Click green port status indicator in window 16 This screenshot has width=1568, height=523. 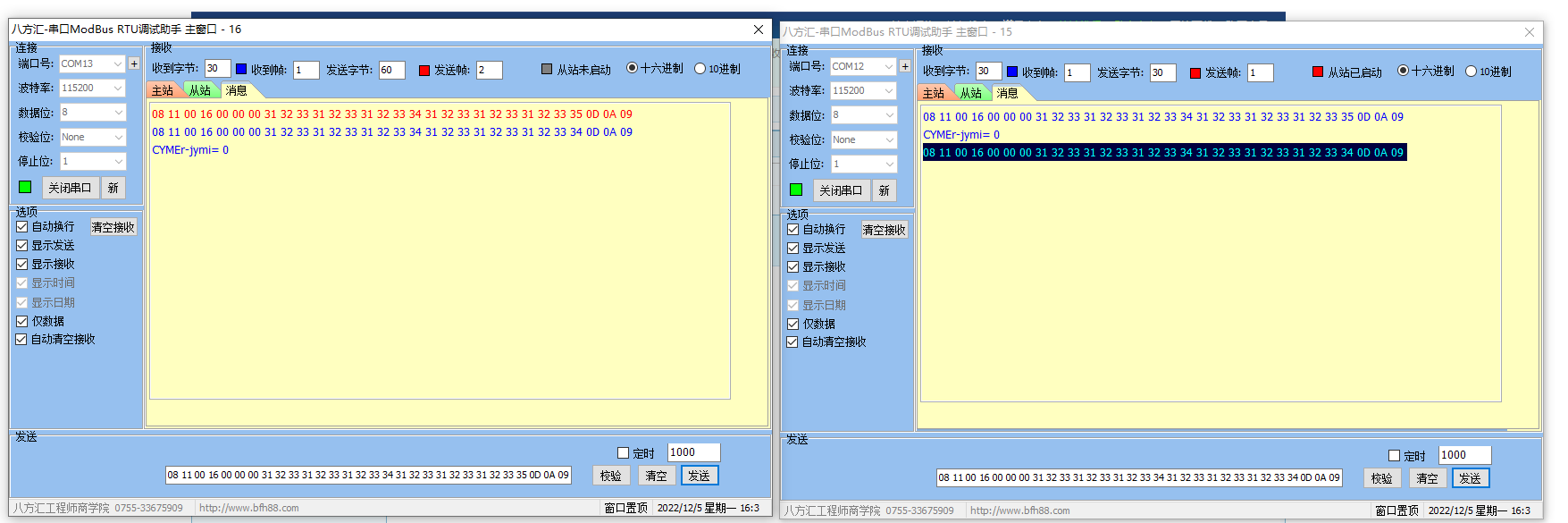[25, 187]
